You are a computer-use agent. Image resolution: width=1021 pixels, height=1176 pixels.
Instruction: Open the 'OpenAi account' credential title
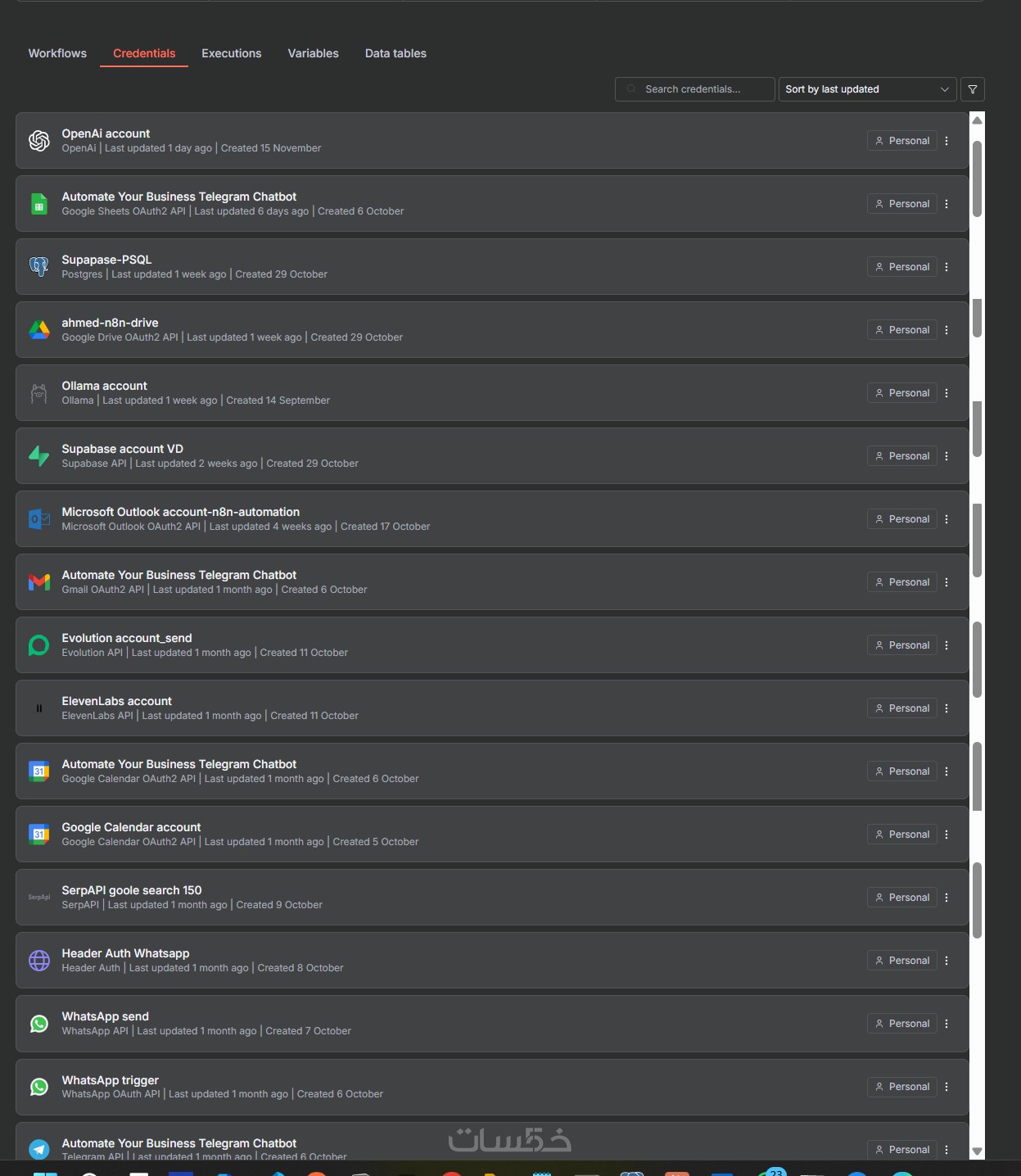tap(106, 133)
